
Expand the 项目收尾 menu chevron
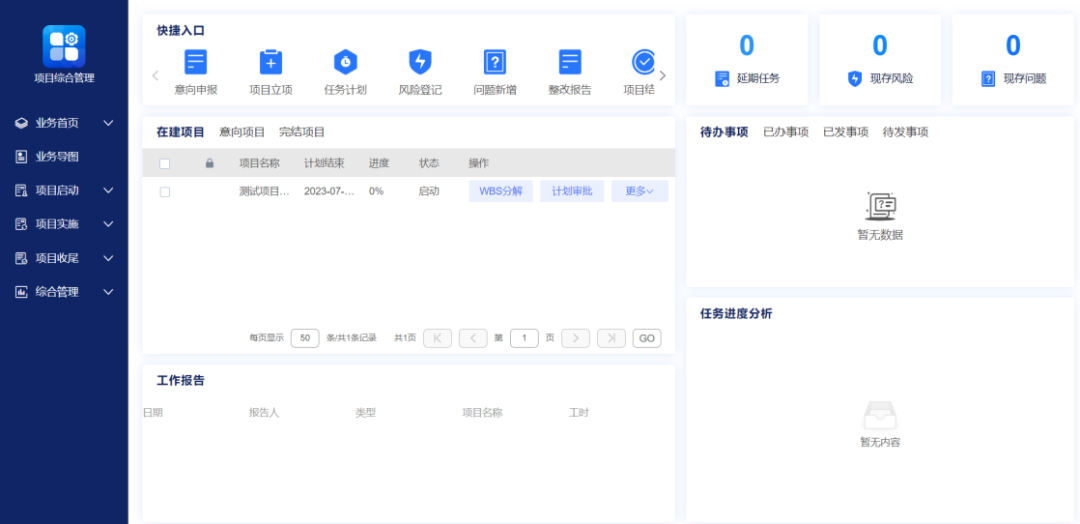click(x=108, y=258)
